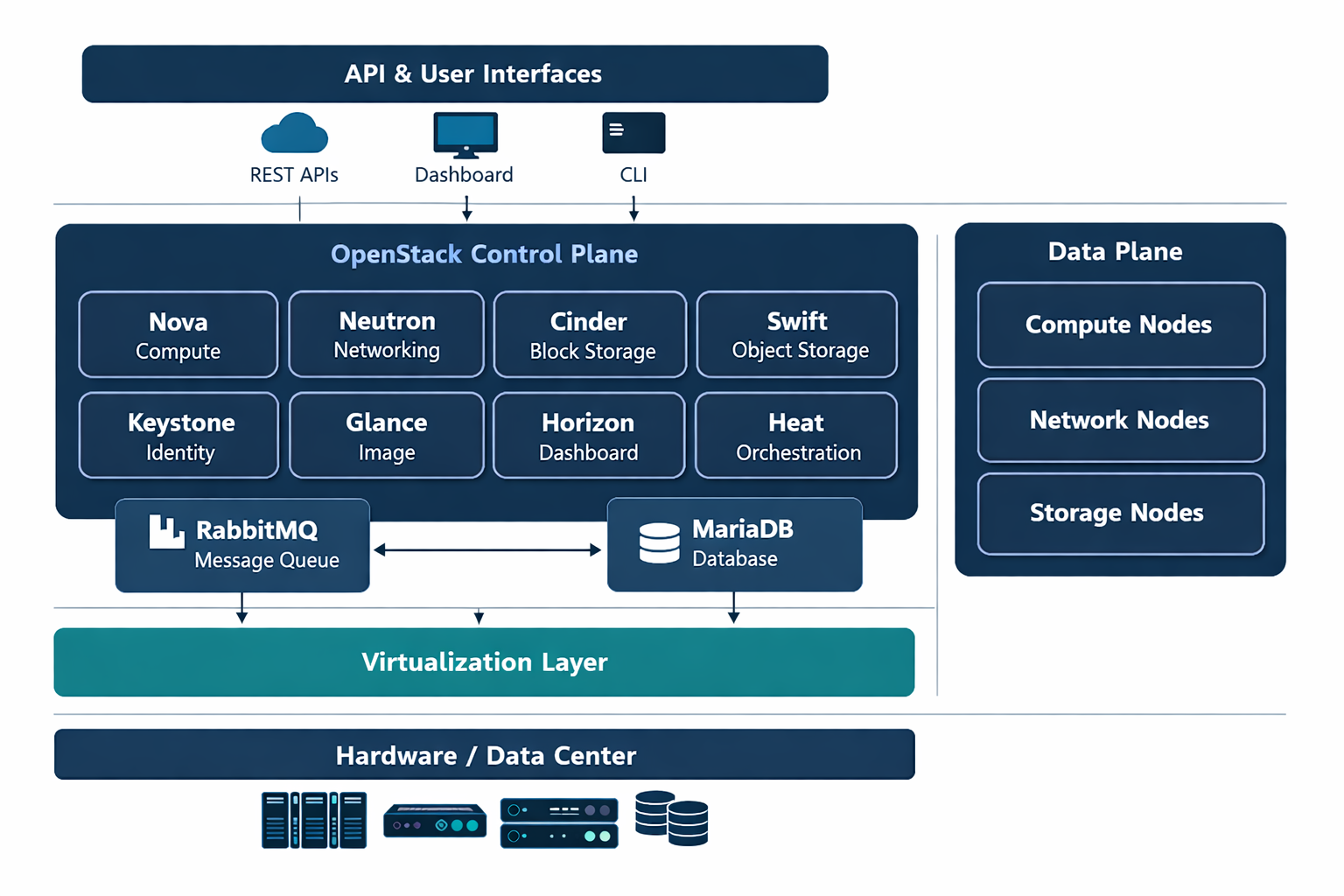Select the Swift Object Storage box
1344x896 pixels.
click(x=797, y=334)
